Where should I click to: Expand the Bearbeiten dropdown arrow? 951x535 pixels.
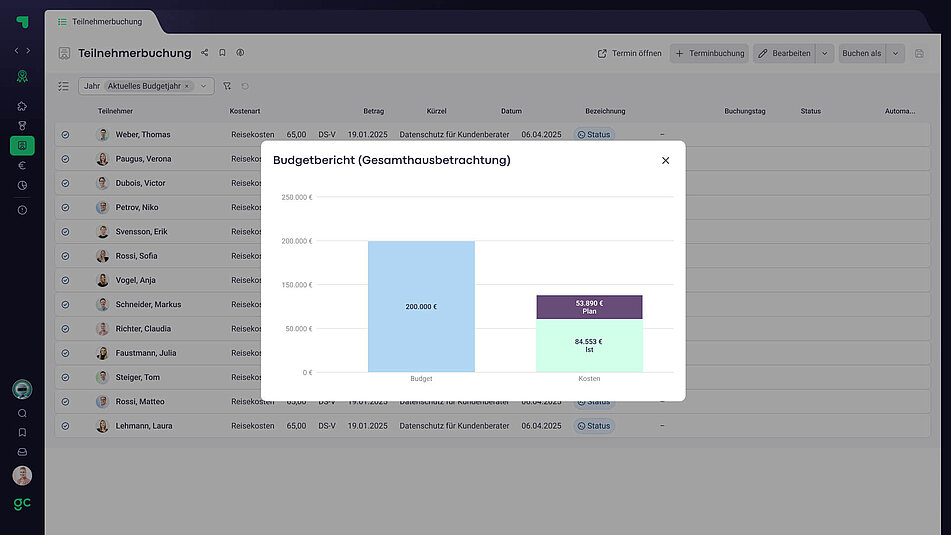pos(824,54)
